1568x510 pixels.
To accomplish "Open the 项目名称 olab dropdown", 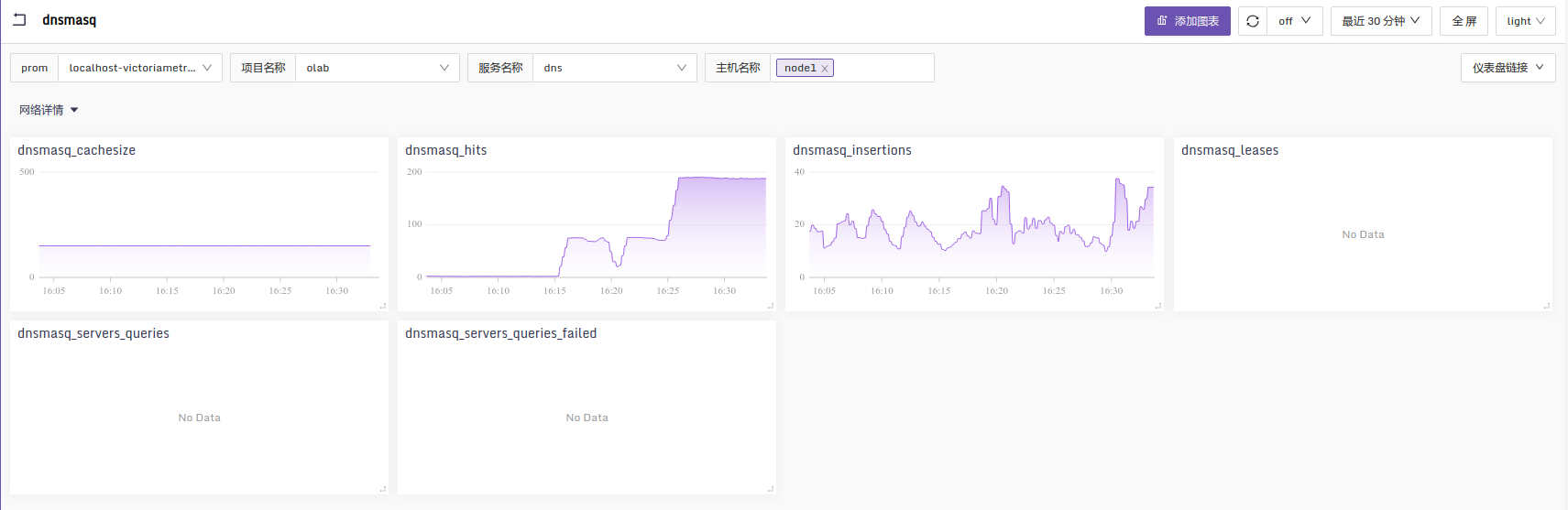I will pos(378,68).
